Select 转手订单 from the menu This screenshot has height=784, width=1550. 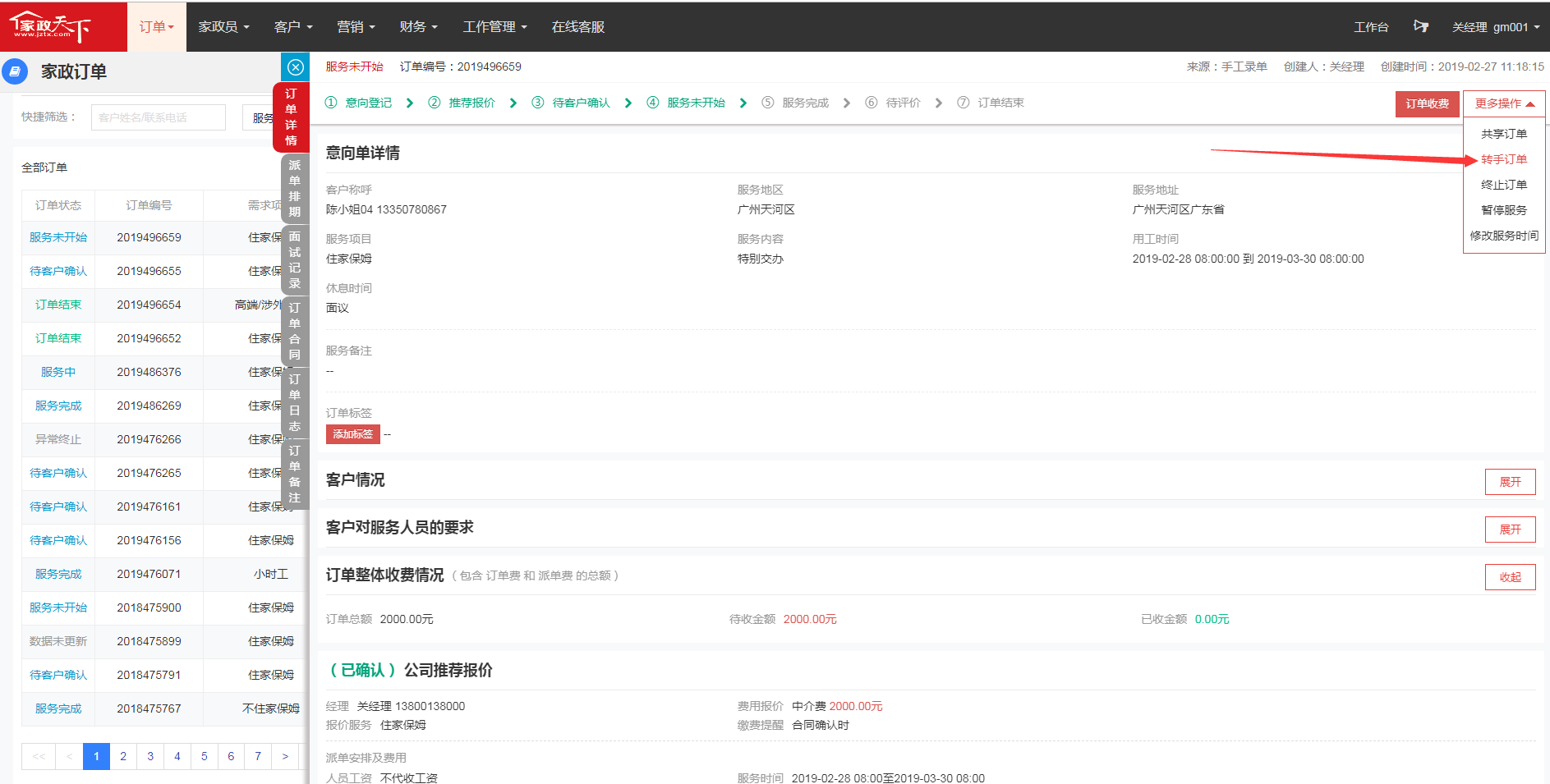1504,159
